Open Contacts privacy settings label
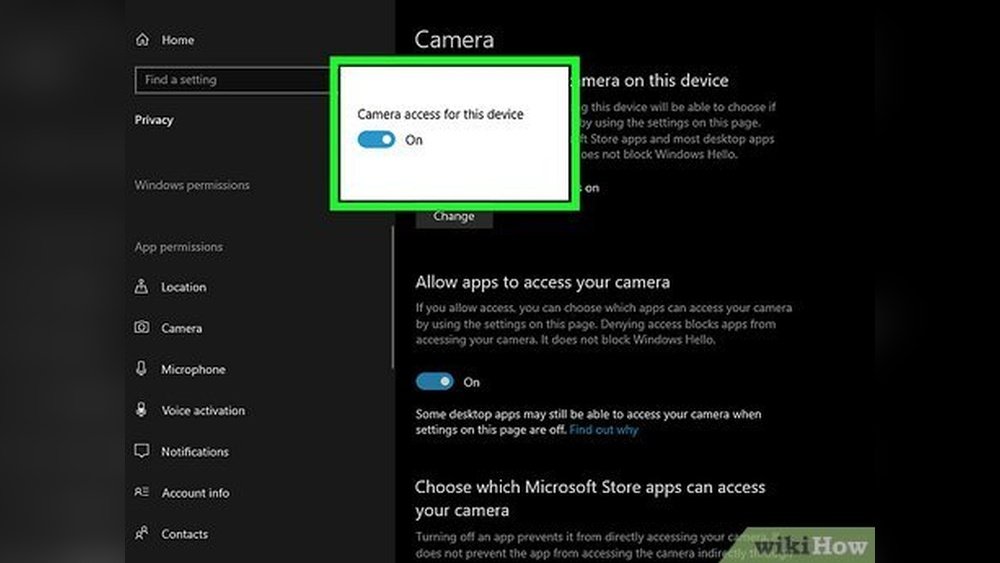 click(184, 534)
